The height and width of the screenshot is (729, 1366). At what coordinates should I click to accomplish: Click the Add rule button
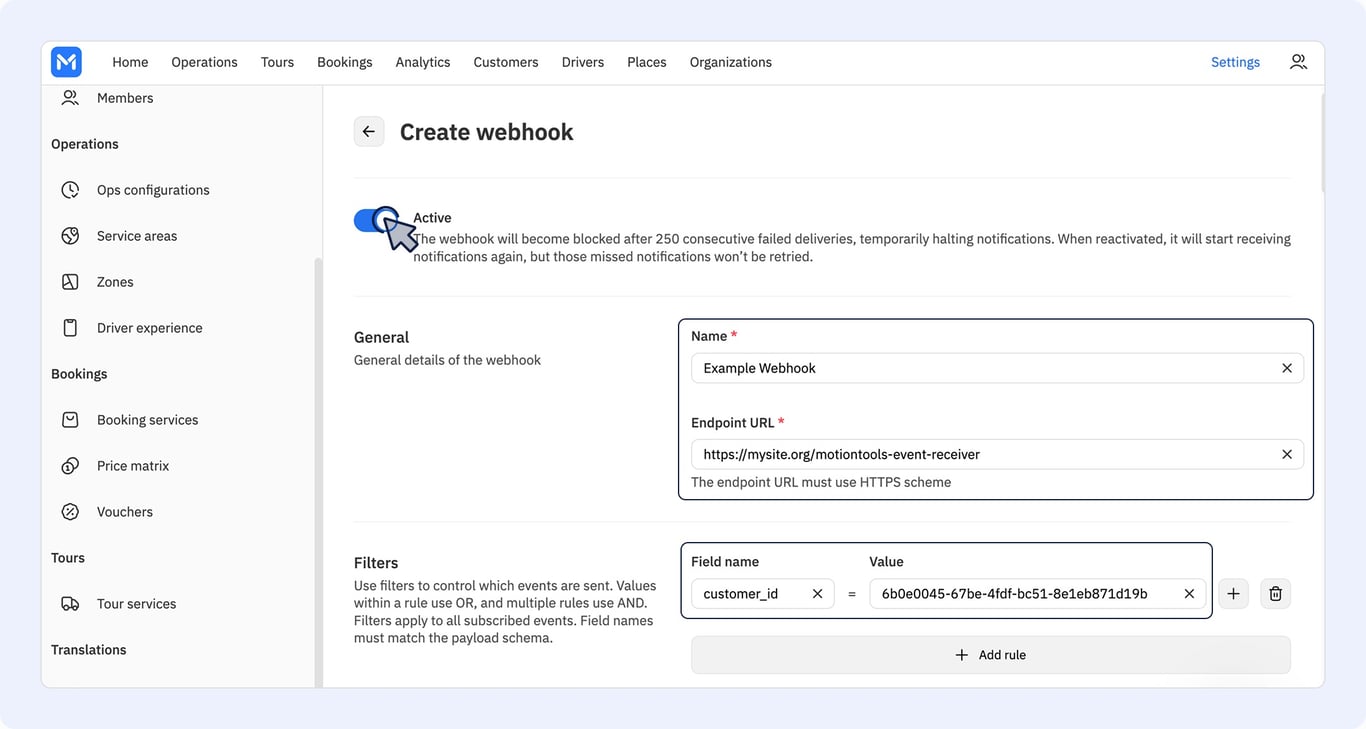pyautogui.click(x=991, y=655)
